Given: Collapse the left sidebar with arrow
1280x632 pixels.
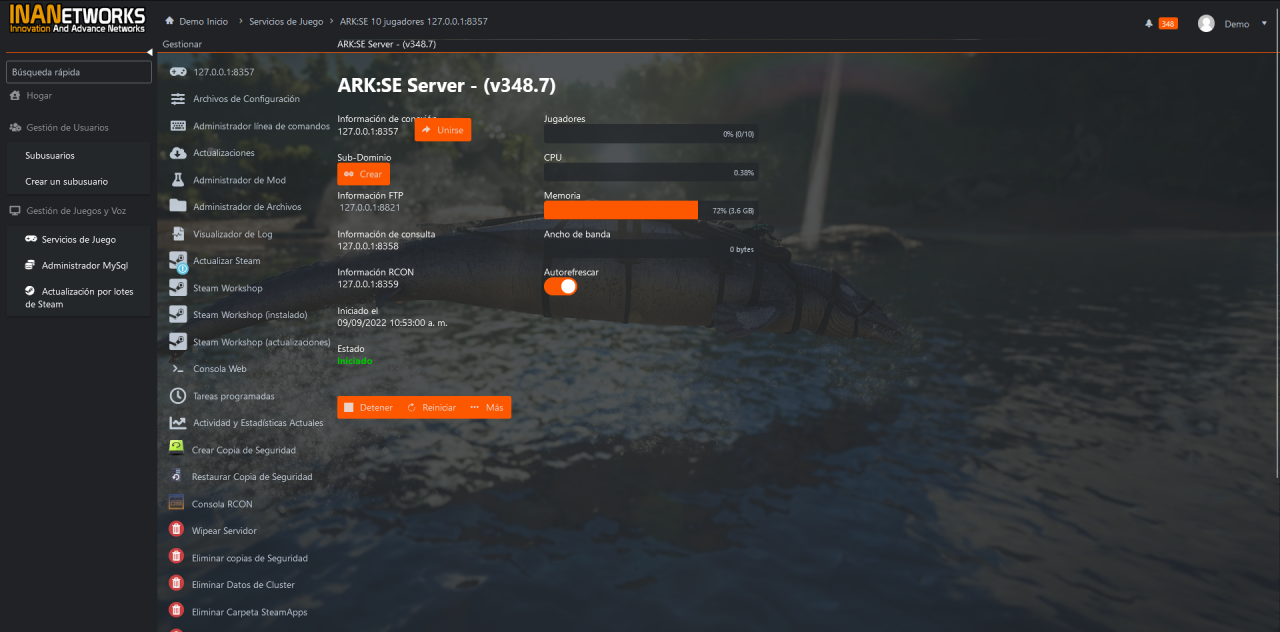Looking at the screenshot, I should click(x=149, y=51).
